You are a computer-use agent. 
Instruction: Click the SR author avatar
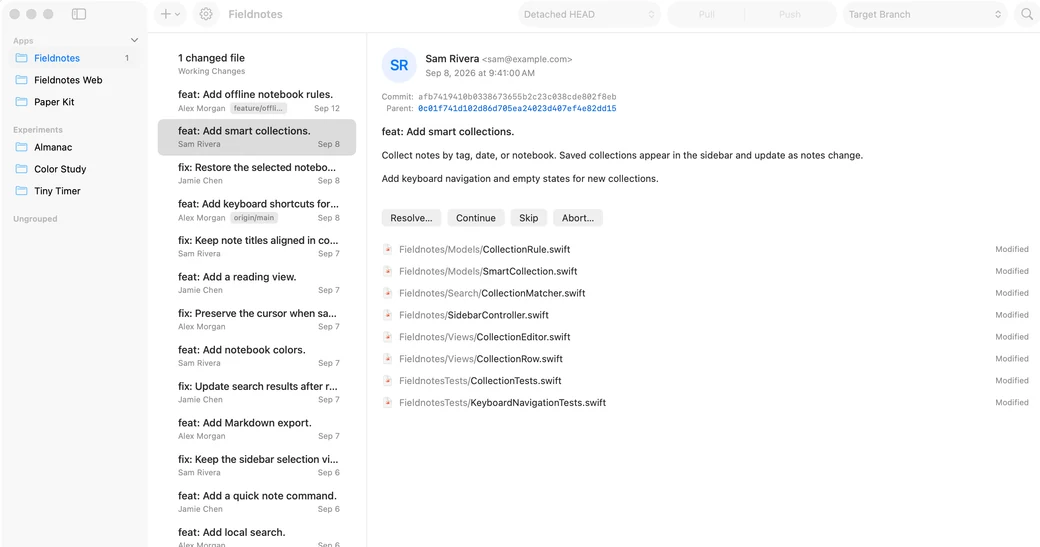pos(399,65)
